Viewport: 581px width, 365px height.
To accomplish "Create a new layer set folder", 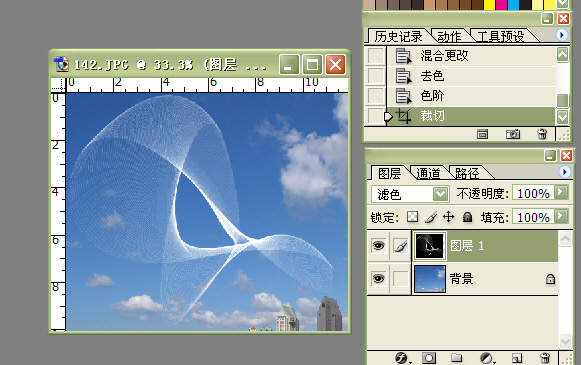I will [x=456, y=358].
